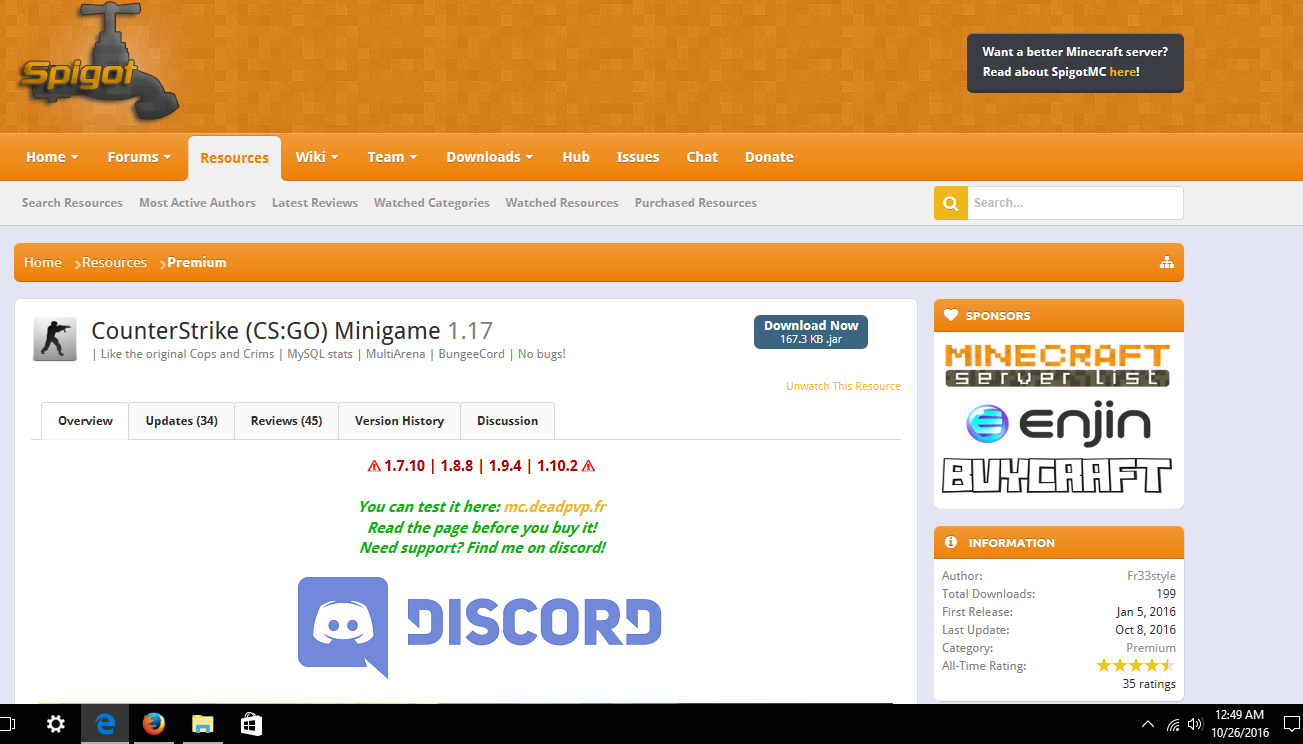
Task: Open the Action Center notification icon
Action: coord(1291,724)
